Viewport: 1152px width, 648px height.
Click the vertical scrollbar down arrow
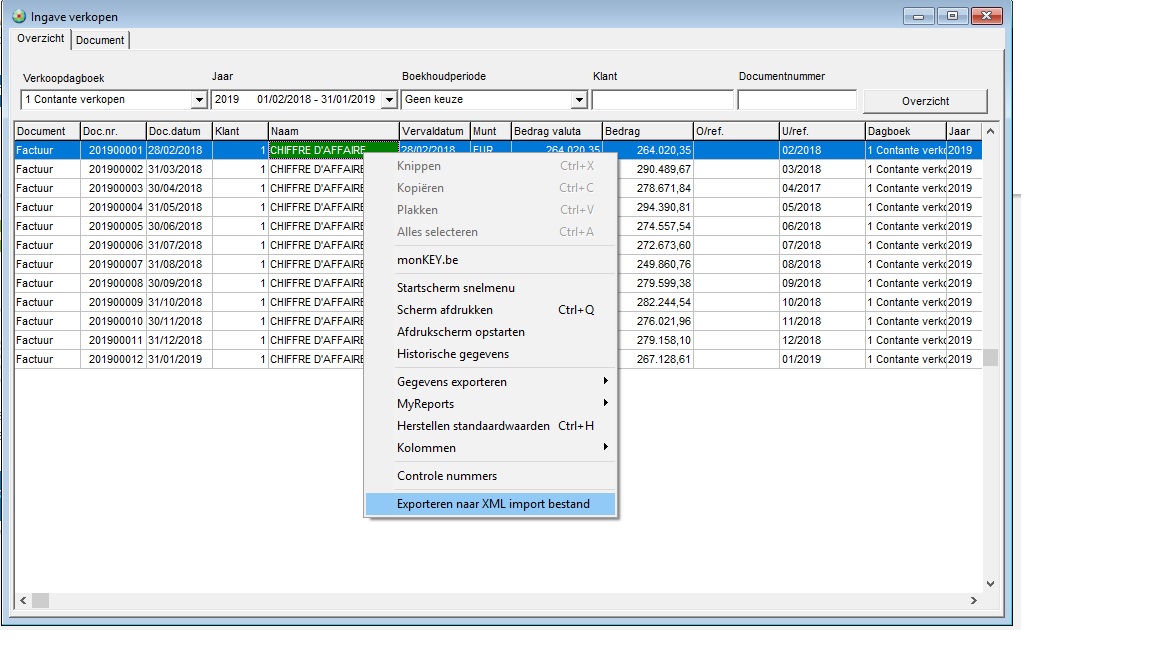pos(990,583)
